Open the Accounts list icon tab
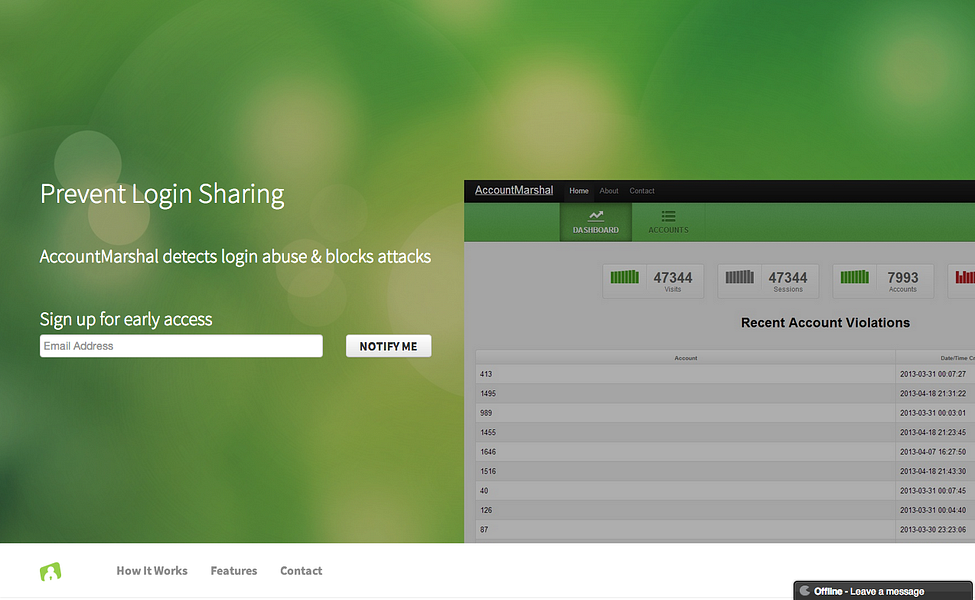Screen dimensions: 975x600 pos(668,222)
